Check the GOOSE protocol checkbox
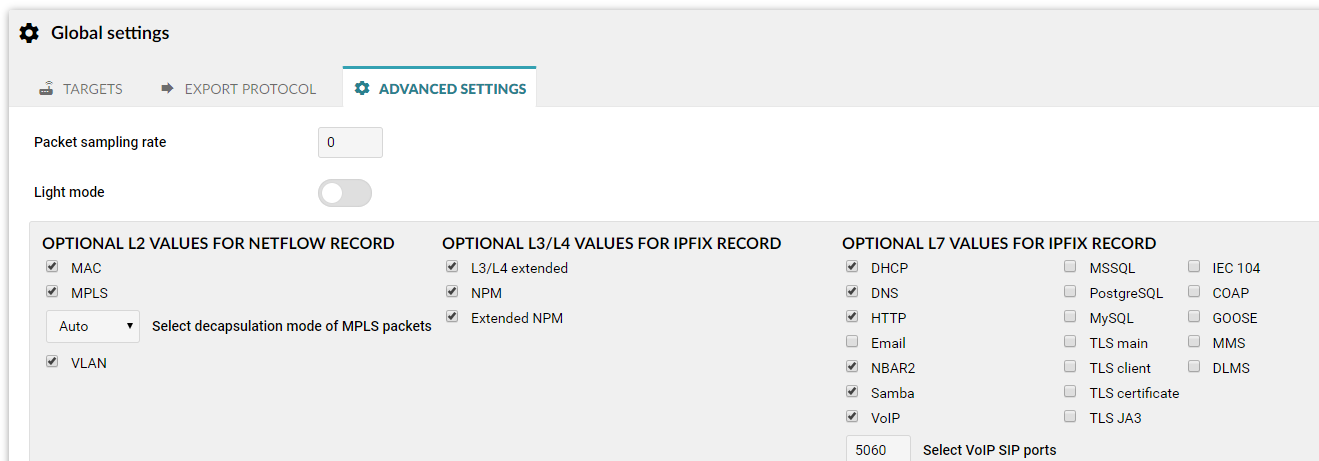 pos(1193,317)
